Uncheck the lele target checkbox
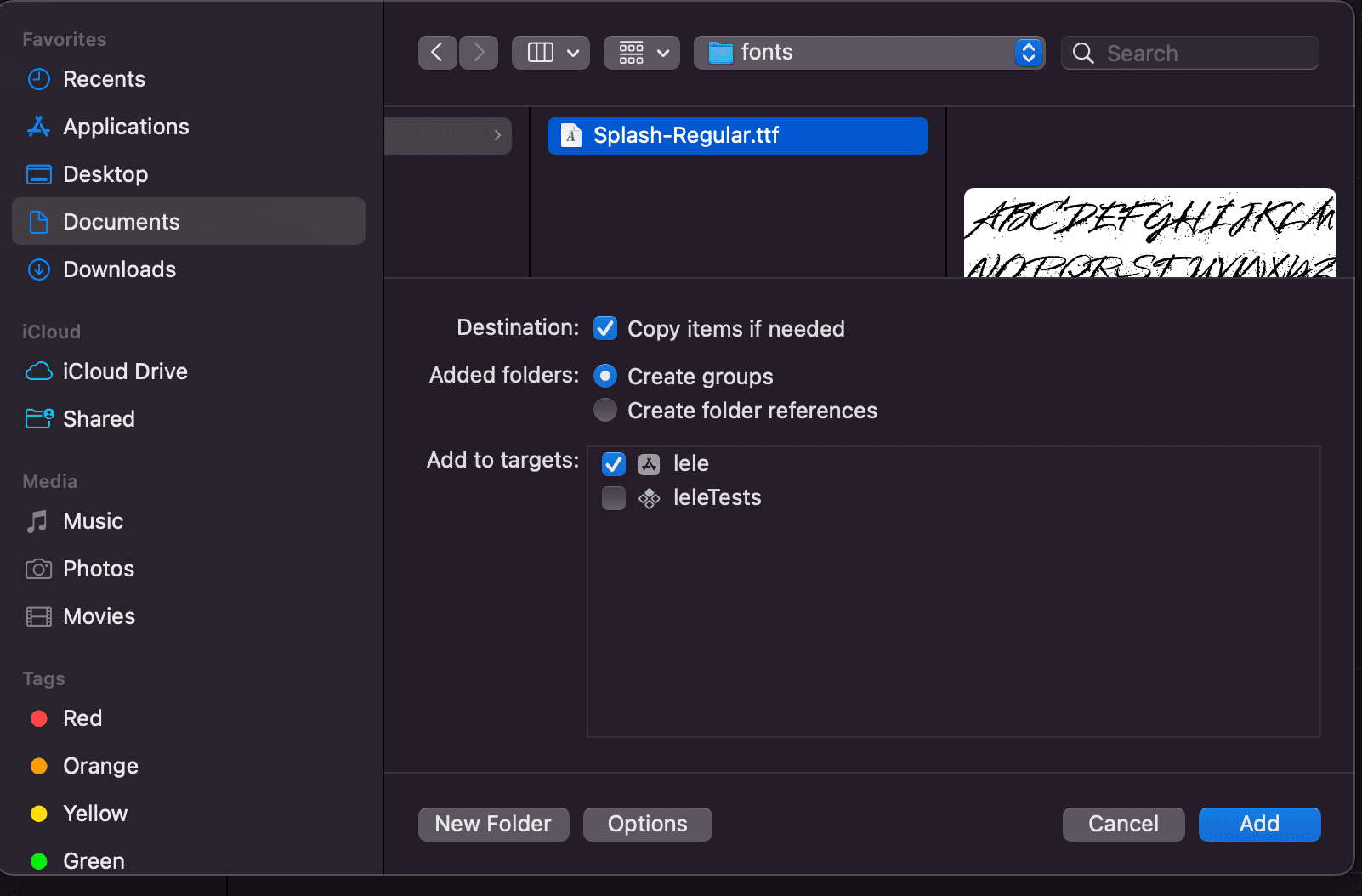This screenshot has width=1362, height=896. coord(614,463)
